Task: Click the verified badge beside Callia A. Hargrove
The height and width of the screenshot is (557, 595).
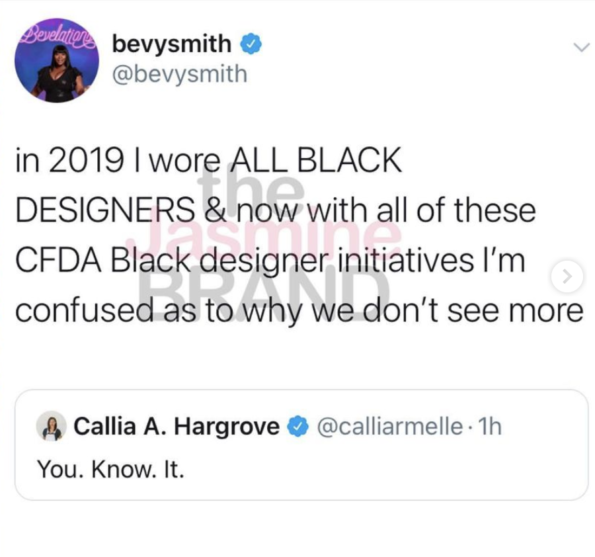Action: [x=298, y=426]
